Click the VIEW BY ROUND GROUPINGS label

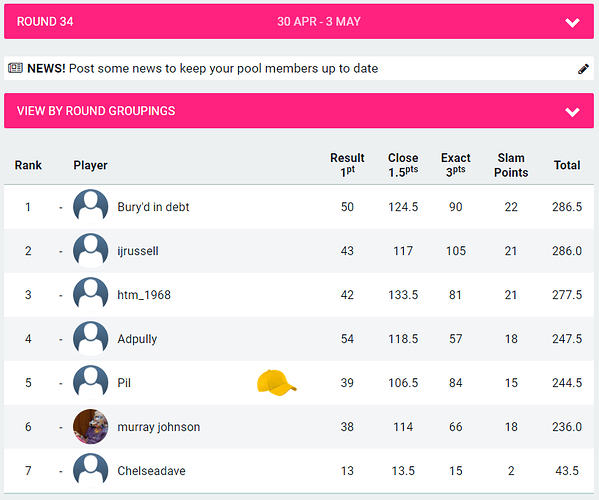point(96,111)
